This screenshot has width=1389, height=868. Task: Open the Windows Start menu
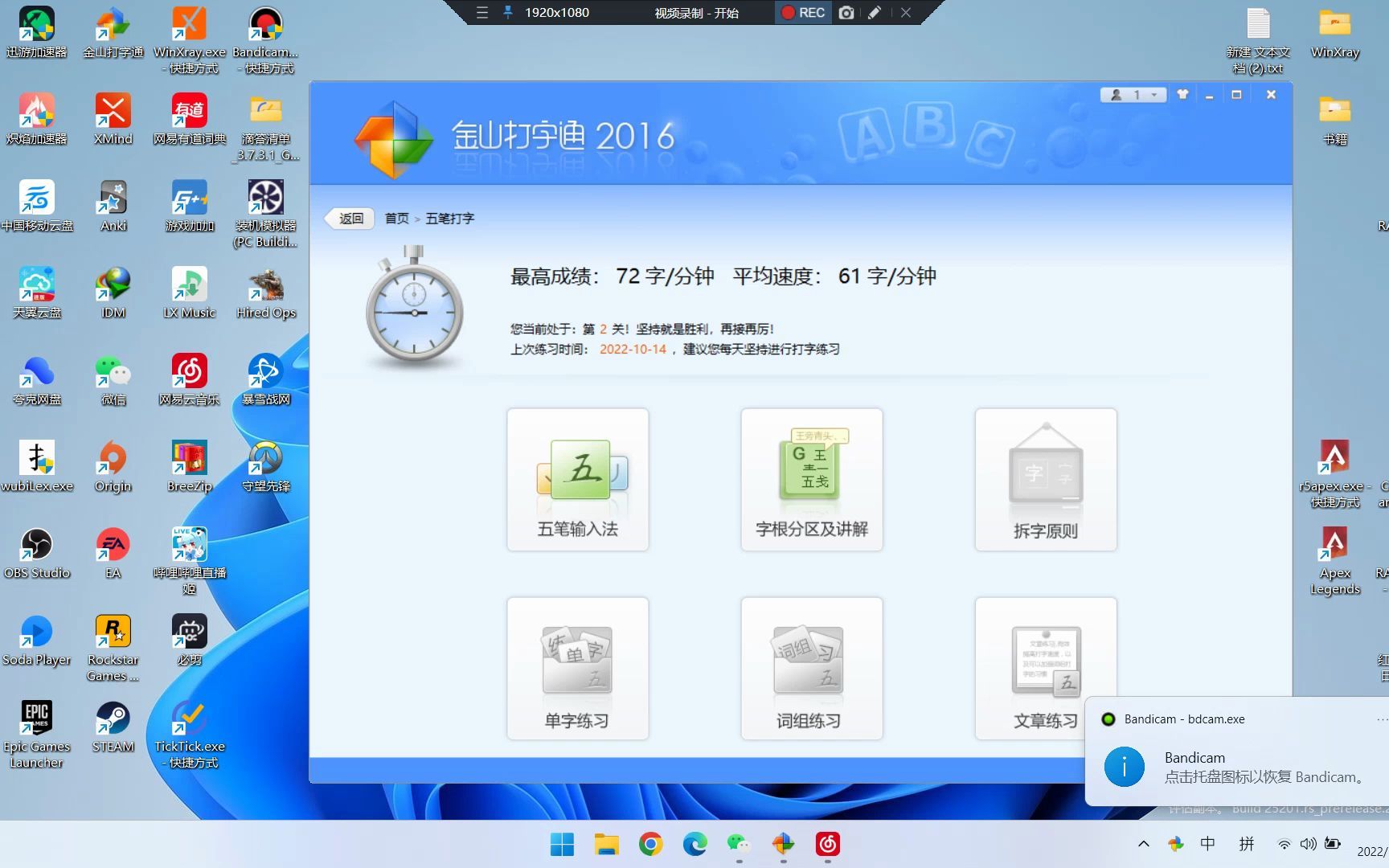(561, 844)
